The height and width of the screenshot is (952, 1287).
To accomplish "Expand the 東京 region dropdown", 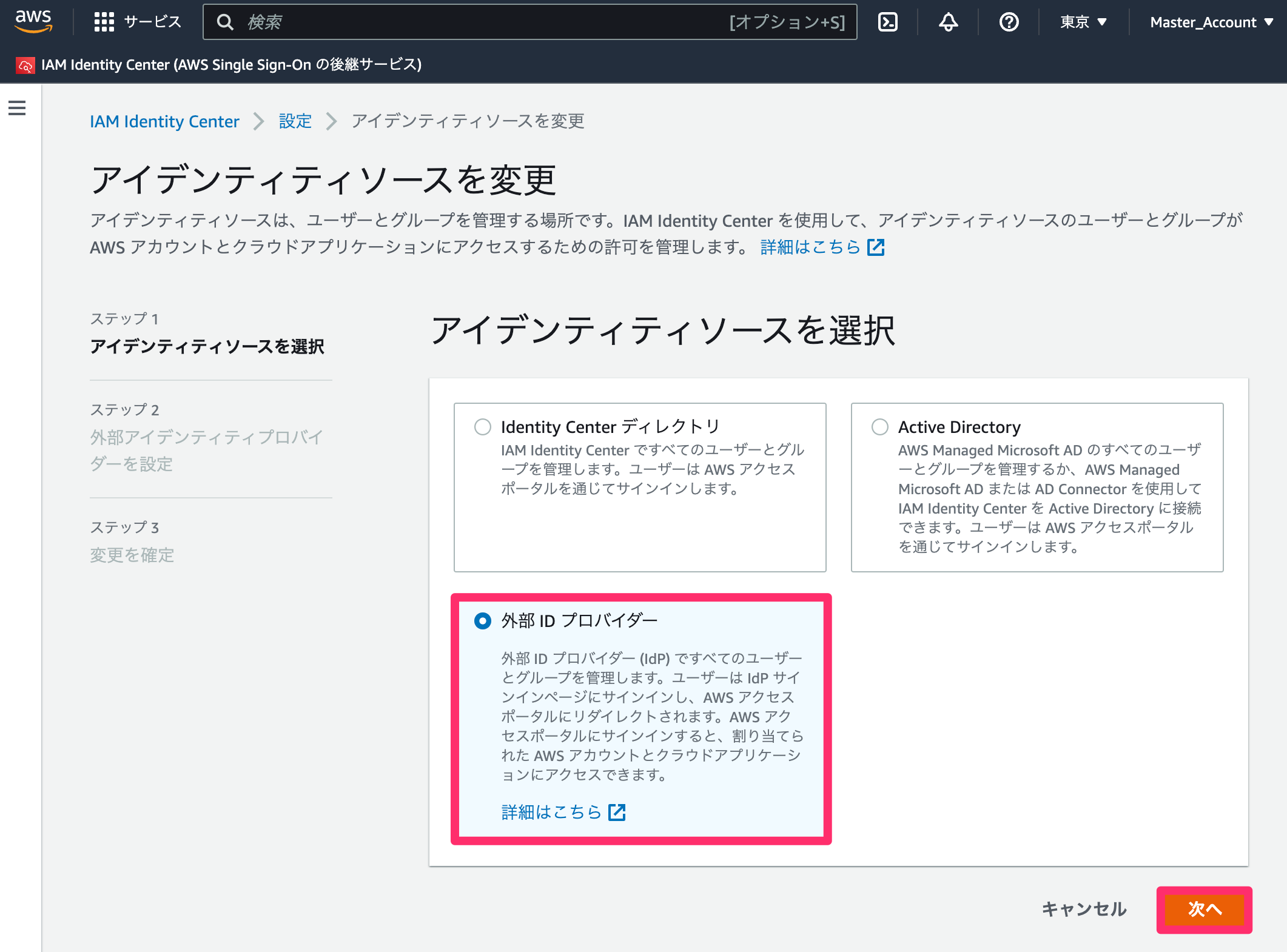I will point(1084,22).
